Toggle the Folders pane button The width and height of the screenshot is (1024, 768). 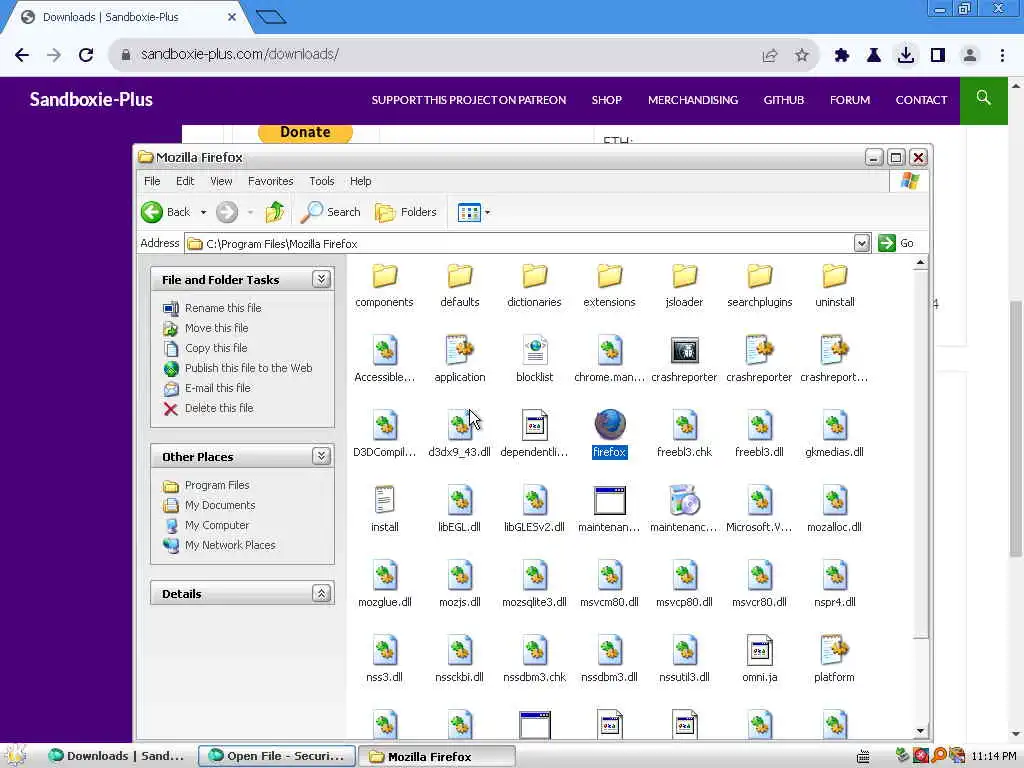coord(406,212)
